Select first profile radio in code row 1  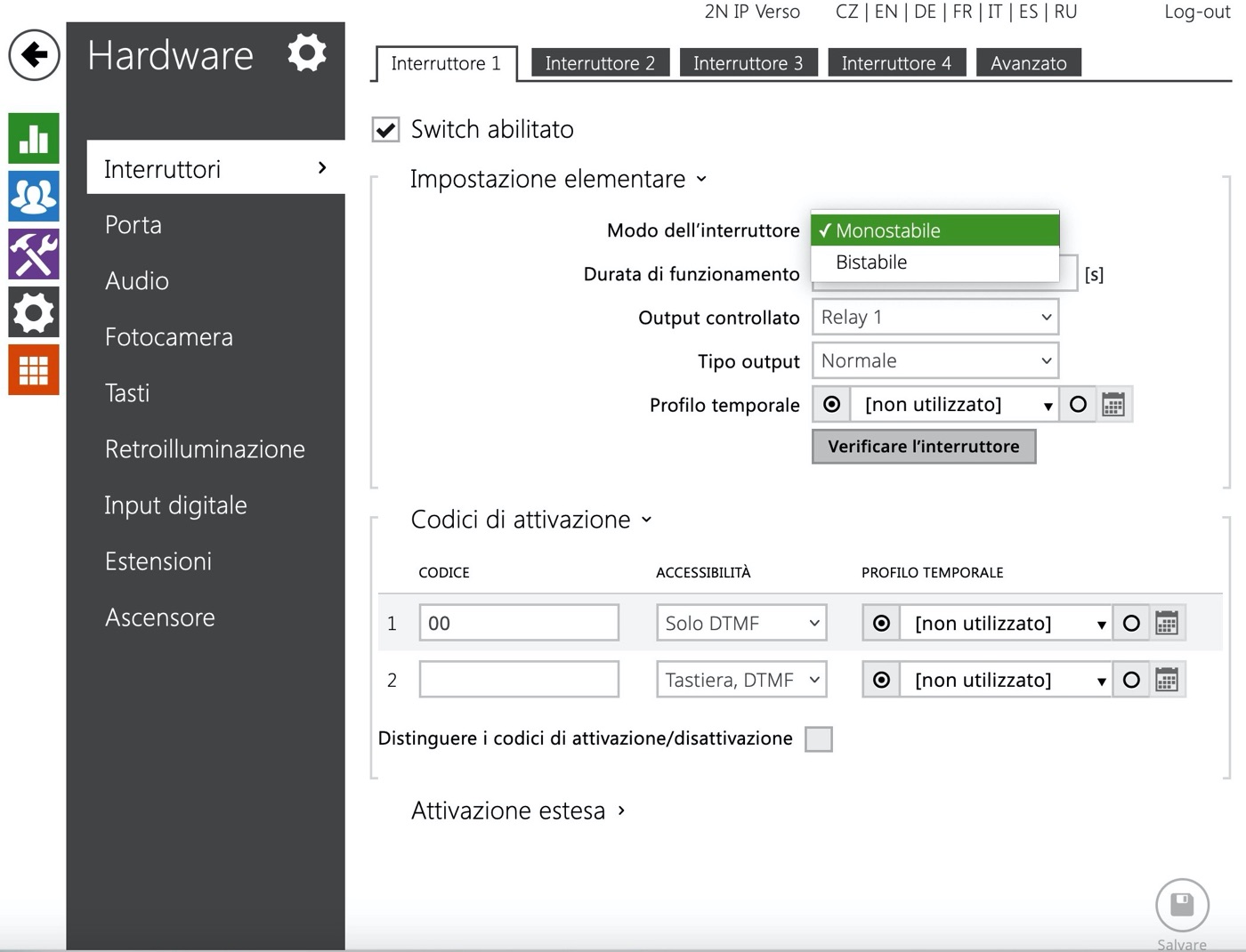click(x=882, y=624)
